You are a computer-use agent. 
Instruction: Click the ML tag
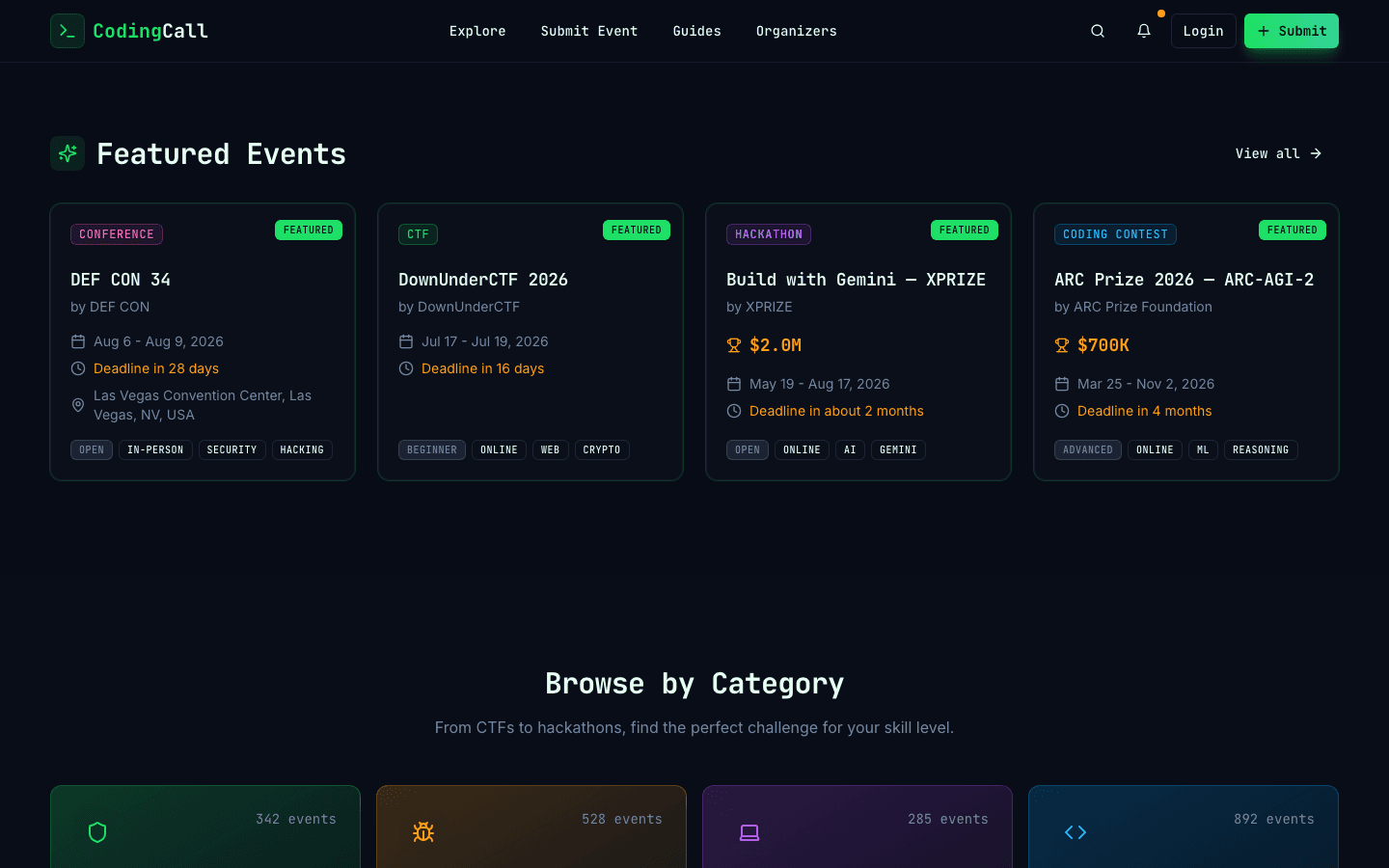coord(1203,450)
